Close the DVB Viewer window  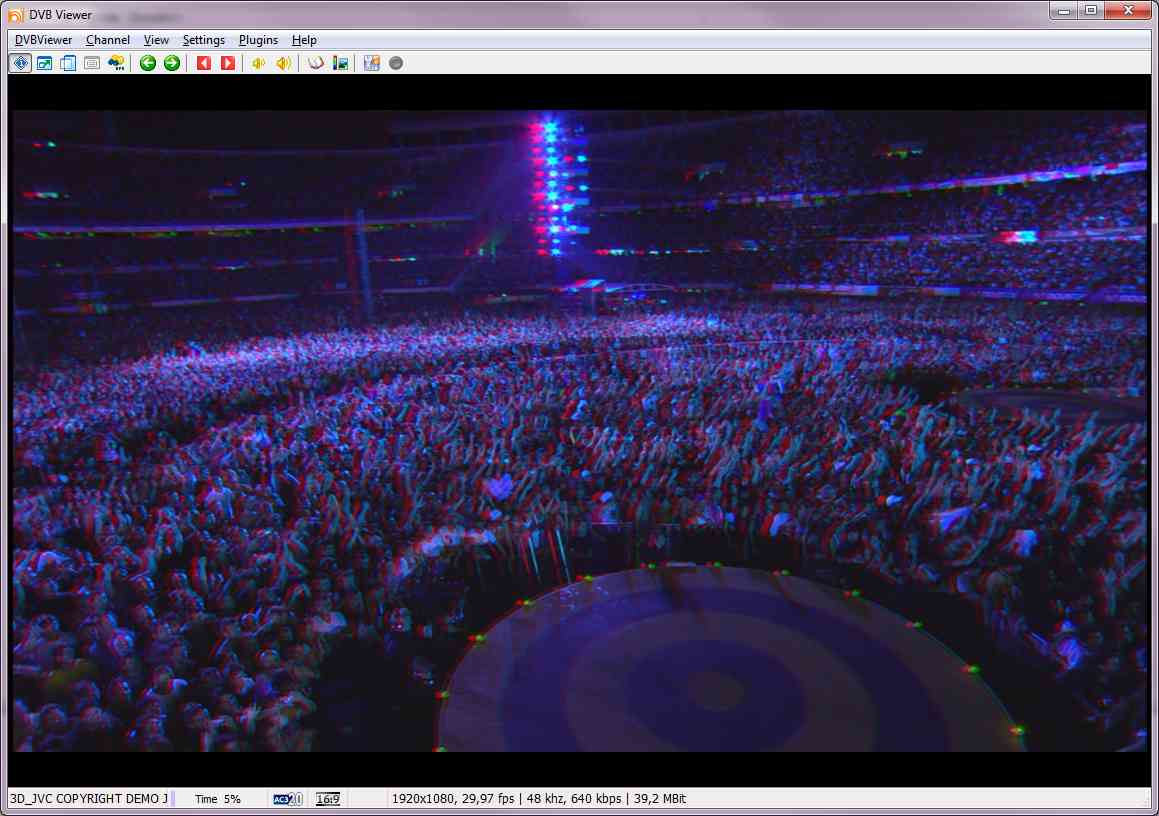pyautogui.click(x=1128, y=11)
